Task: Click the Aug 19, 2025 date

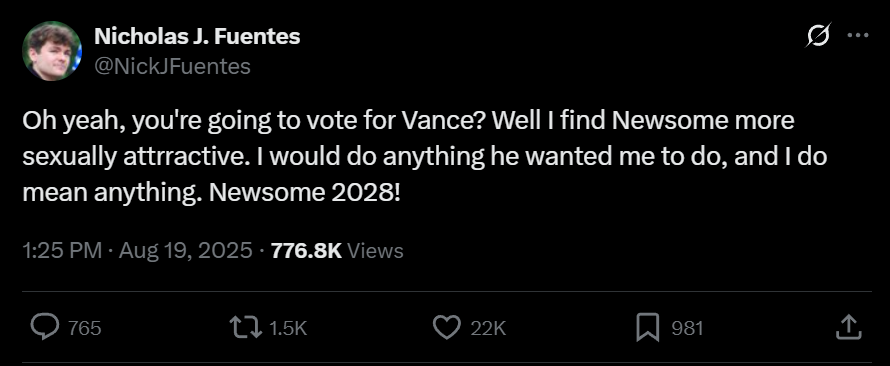Action: pos(186,250)
